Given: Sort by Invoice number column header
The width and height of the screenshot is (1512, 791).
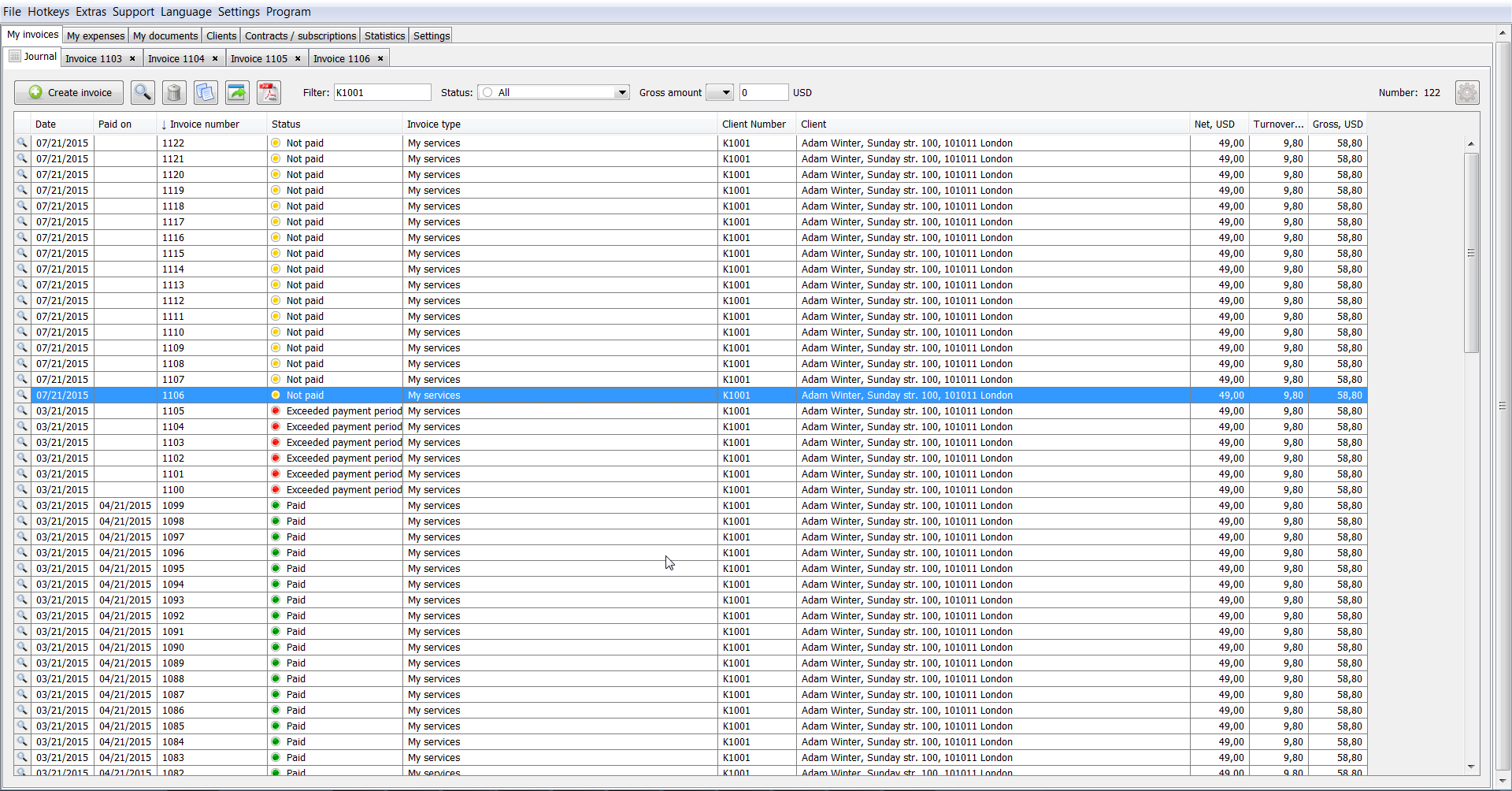Looking at the screenshot, I should pyautogui.click(x=204, y=124).
